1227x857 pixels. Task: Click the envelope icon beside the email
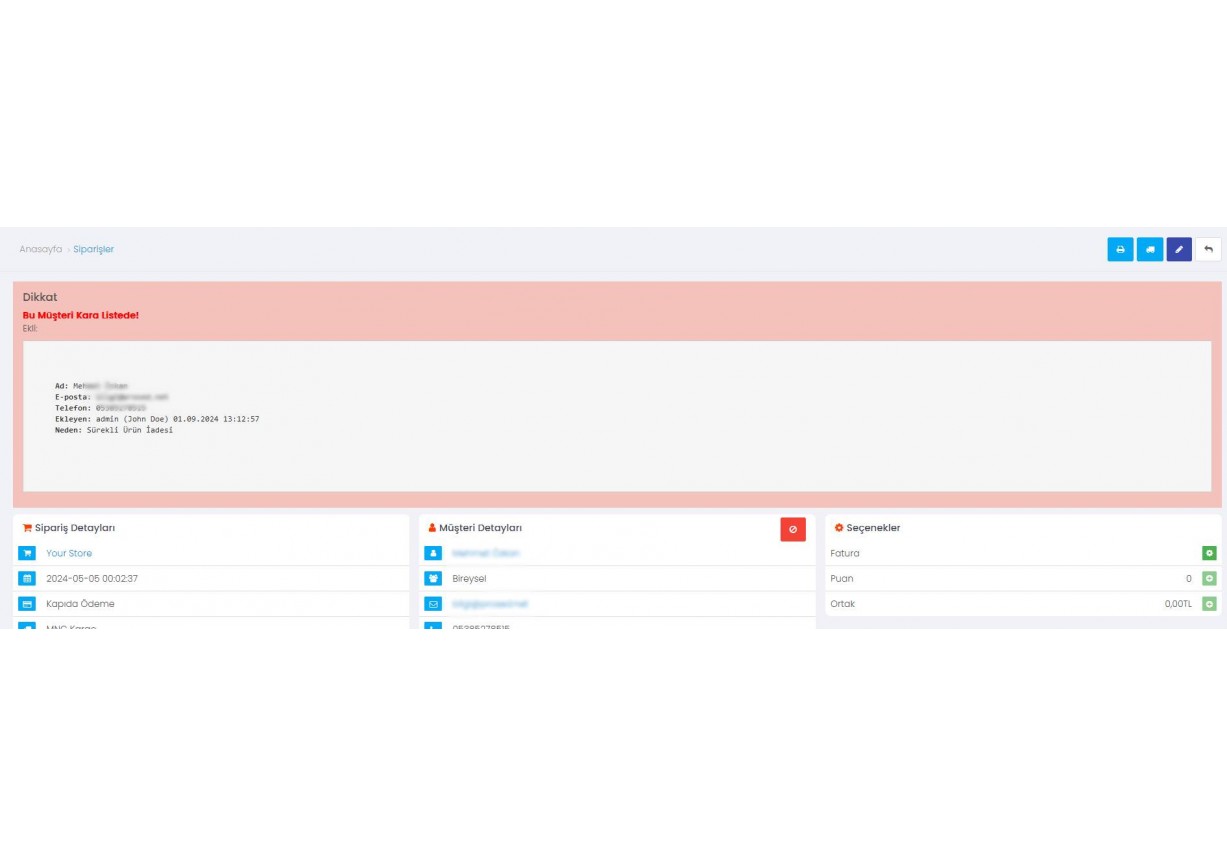point(434,603)
